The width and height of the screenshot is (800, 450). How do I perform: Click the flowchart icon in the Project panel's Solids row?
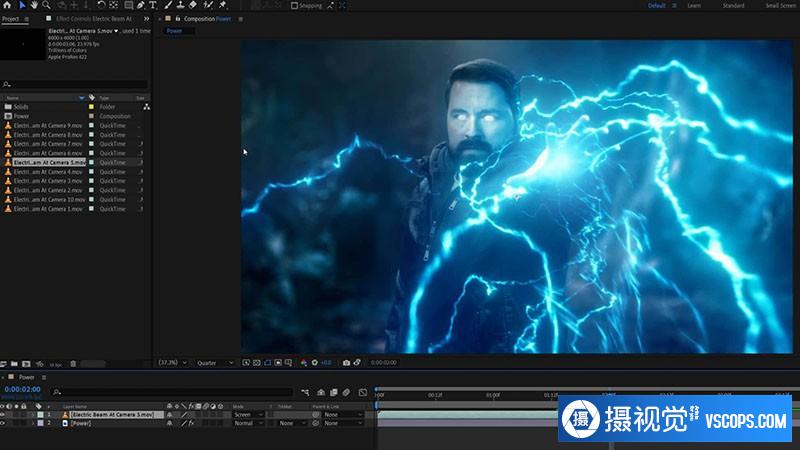click(x=146, y=107)
